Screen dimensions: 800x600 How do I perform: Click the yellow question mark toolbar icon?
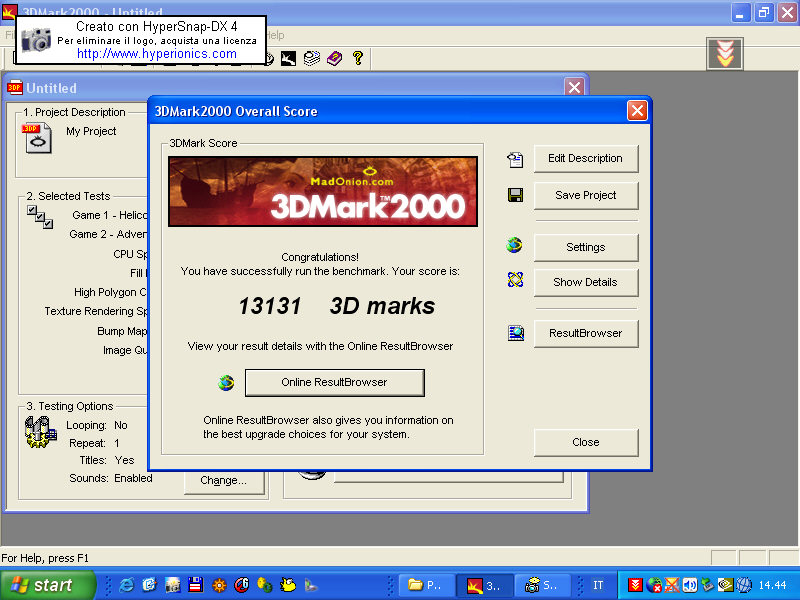(358, 58)
